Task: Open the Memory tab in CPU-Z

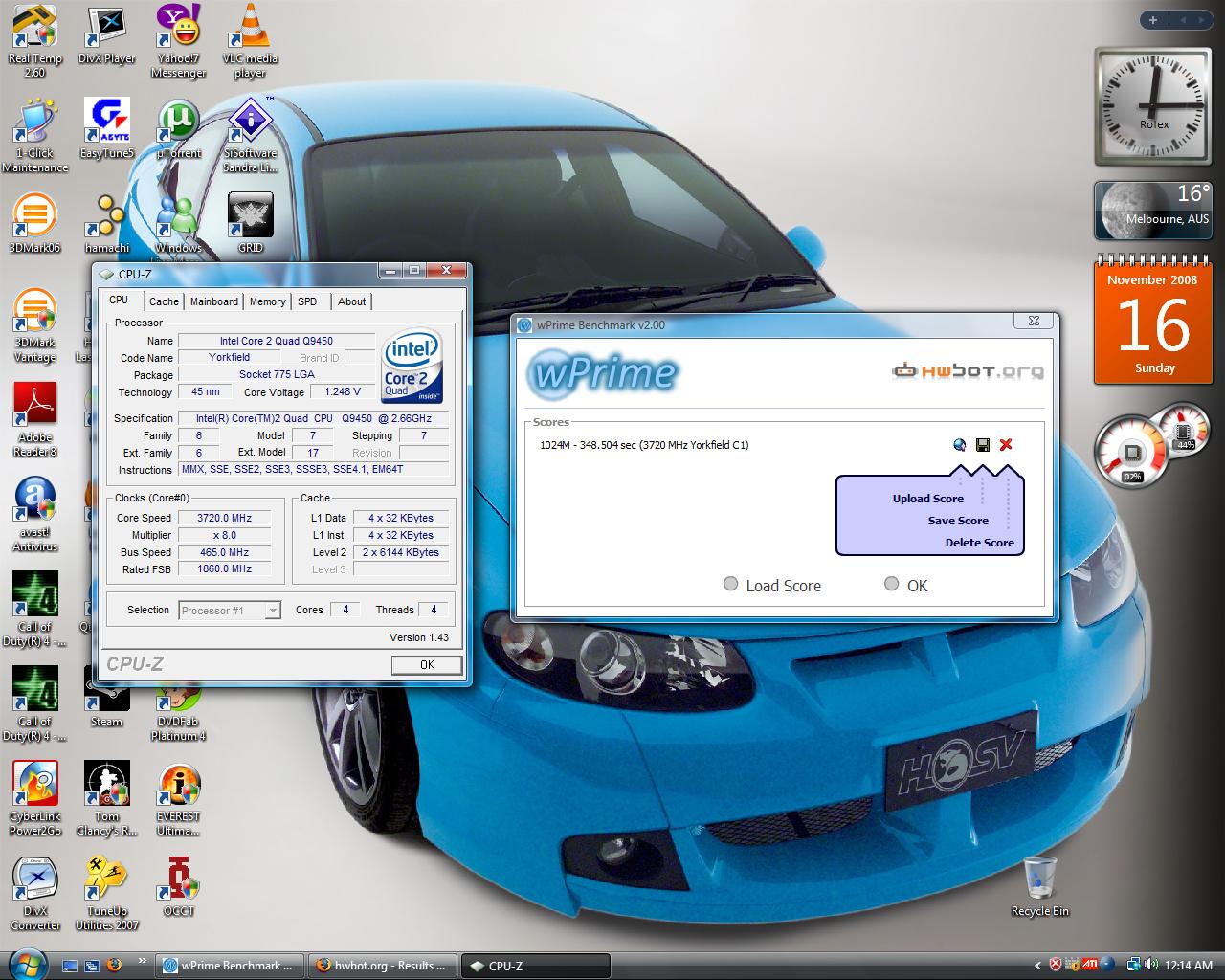Action: [268, 301]
